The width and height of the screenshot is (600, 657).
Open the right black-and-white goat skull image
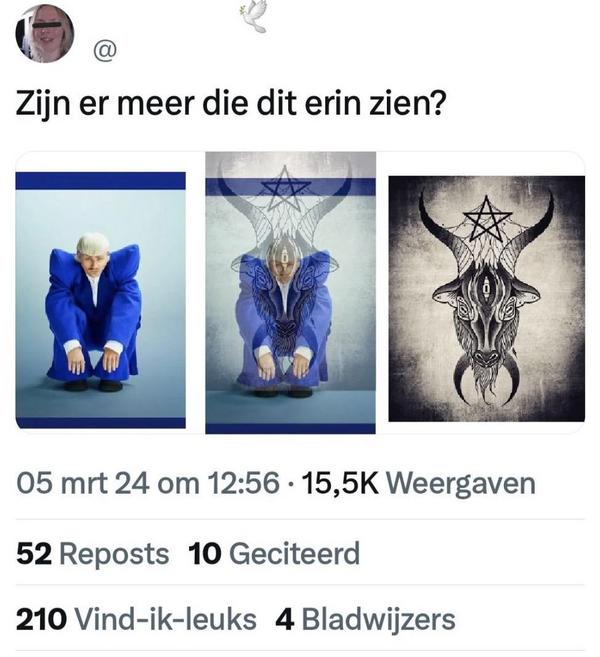tap(486, 299)
